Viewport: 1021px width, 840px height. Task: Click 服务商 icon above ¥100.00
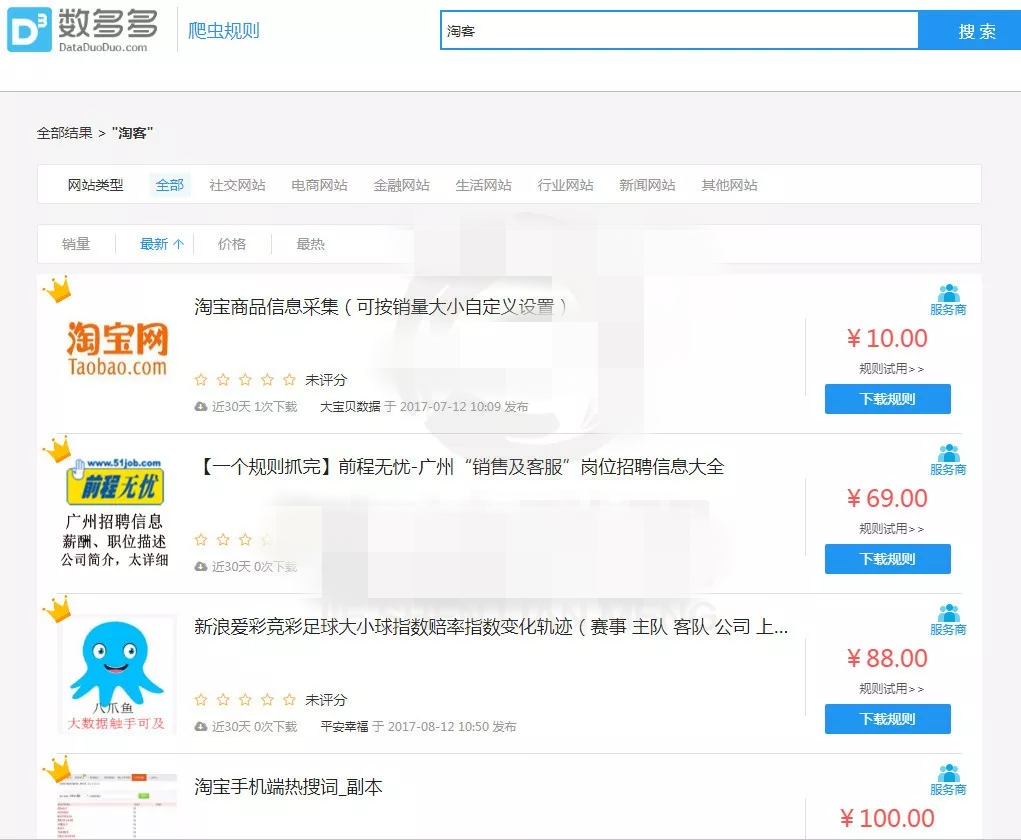(x=948, y=781)
